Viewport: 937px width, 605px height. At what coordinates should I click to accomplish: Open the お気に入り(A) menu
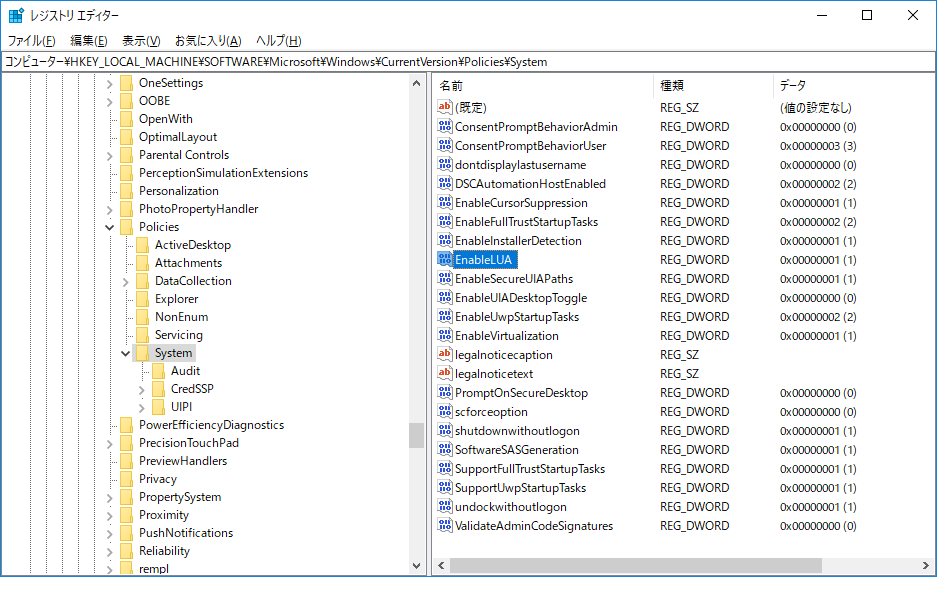[x=208, y=41]
